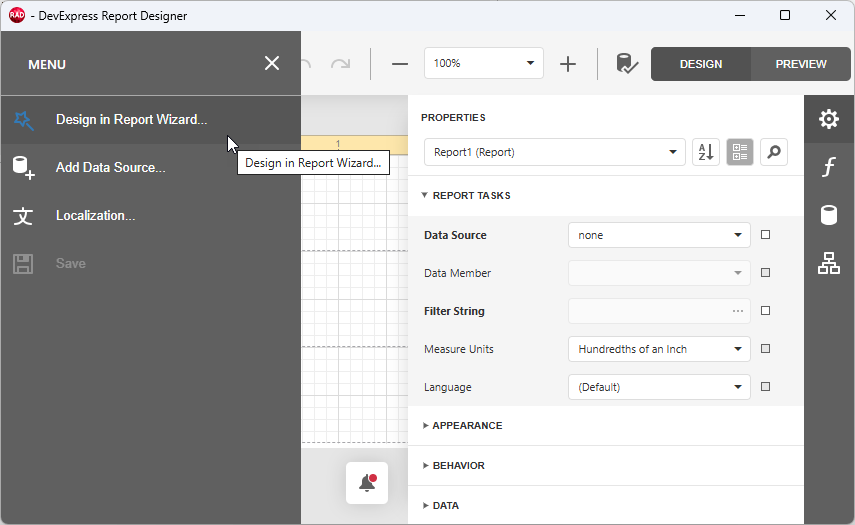This screenshot has height=525, width=855.
Task: Expand the BEHAVIOR section
Action: [x=453, y=466]
